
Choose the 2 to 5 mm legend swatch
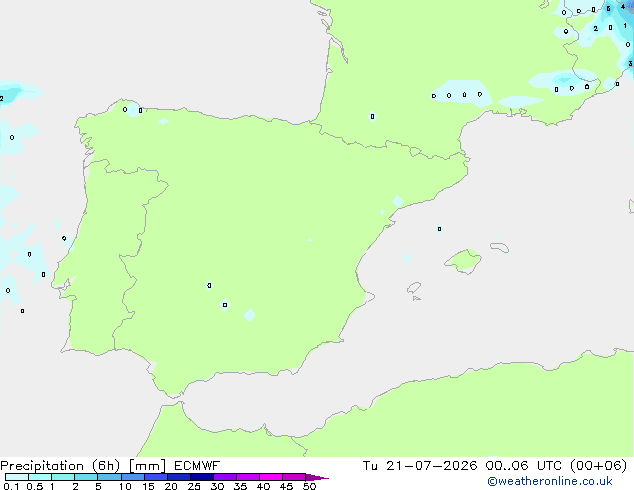coord(86,477)
